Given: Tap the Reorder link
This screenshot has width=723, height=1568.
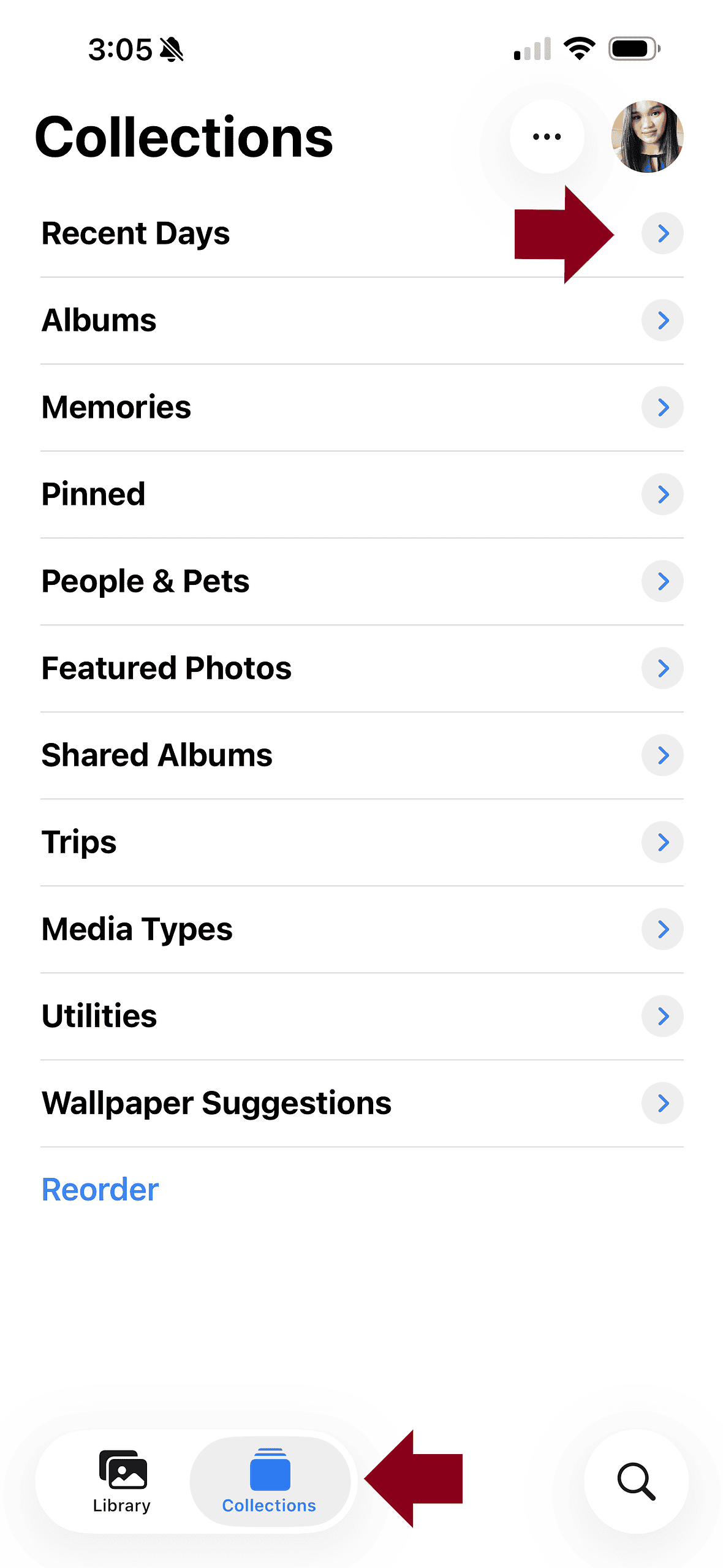Looking at the screenshot, I should point(100,1189).
